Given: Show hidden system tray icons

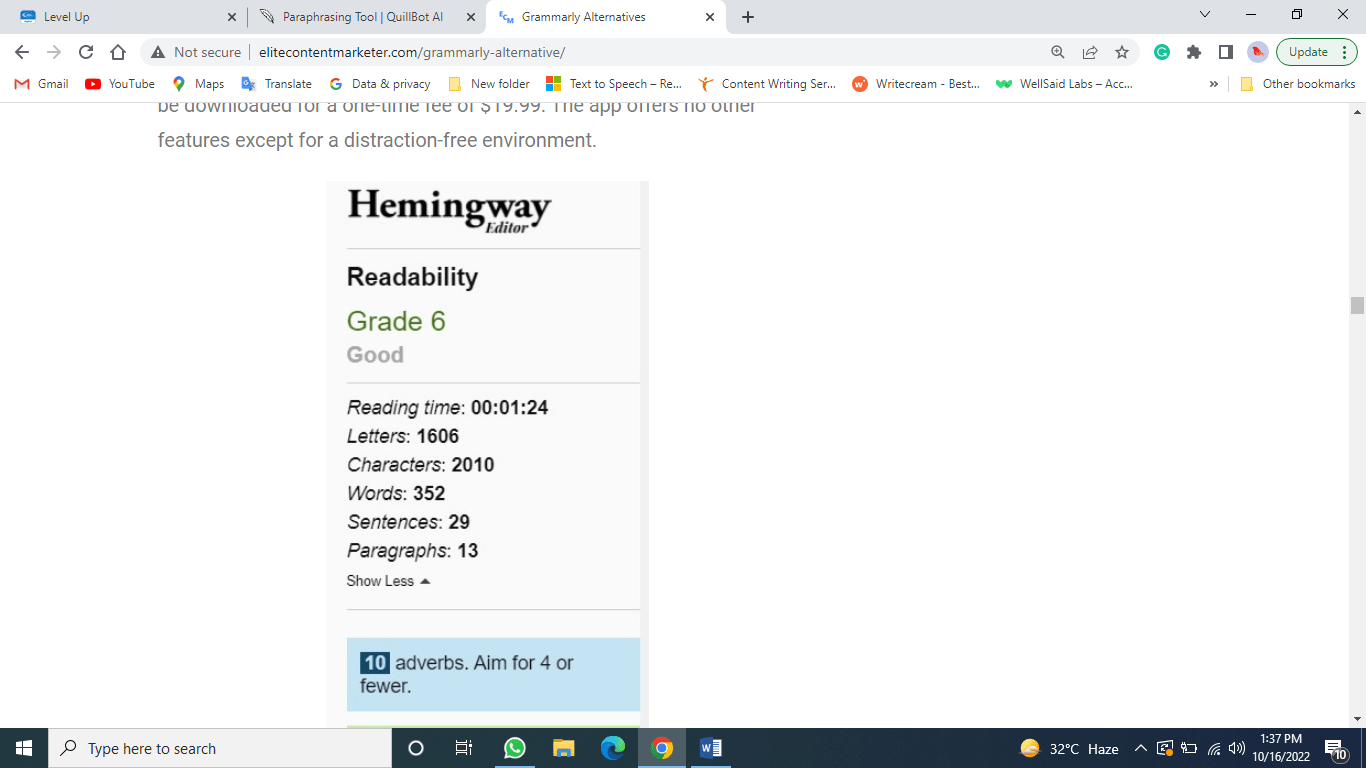Looking at the screenshot, I should pos(1140,748).
